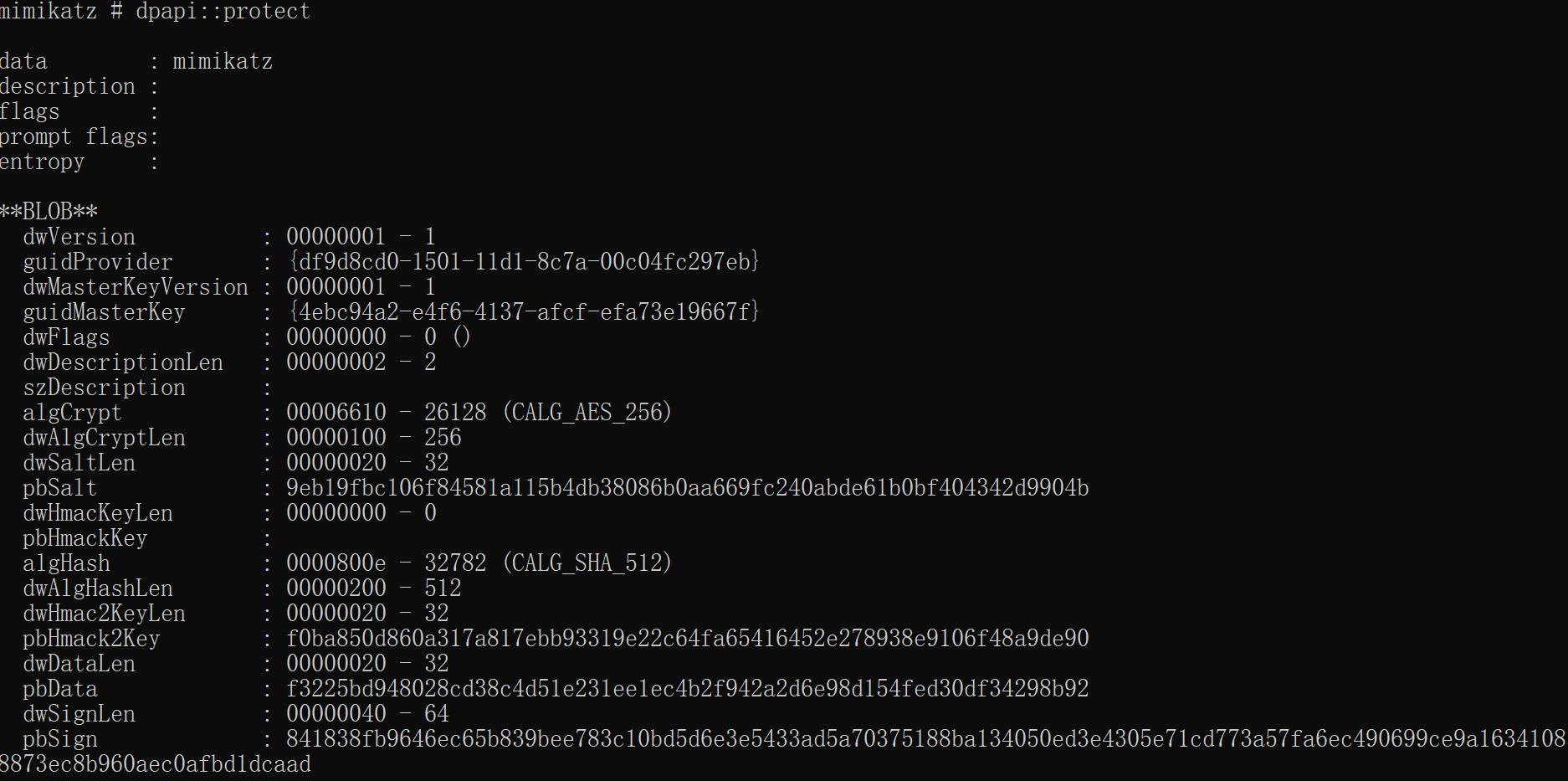
Task: Click the dwDescriptionLen label
Action: 123,362
